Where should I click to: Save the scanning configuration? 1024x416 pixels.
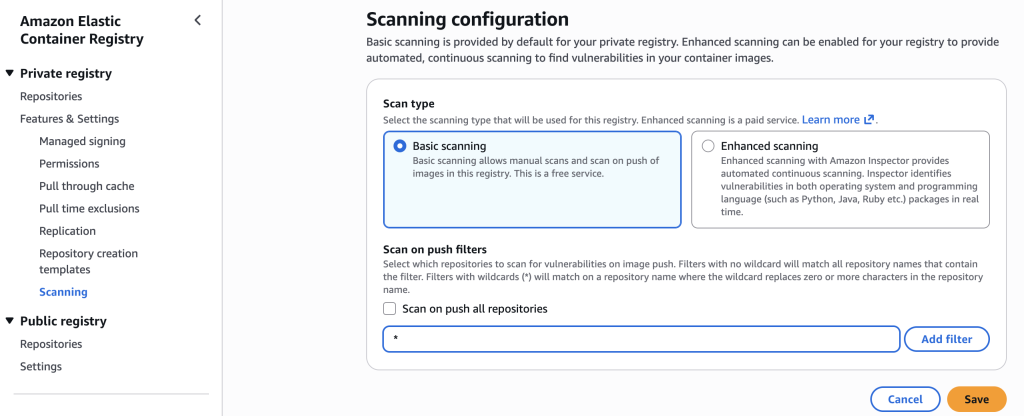click(x=976, y=399)
